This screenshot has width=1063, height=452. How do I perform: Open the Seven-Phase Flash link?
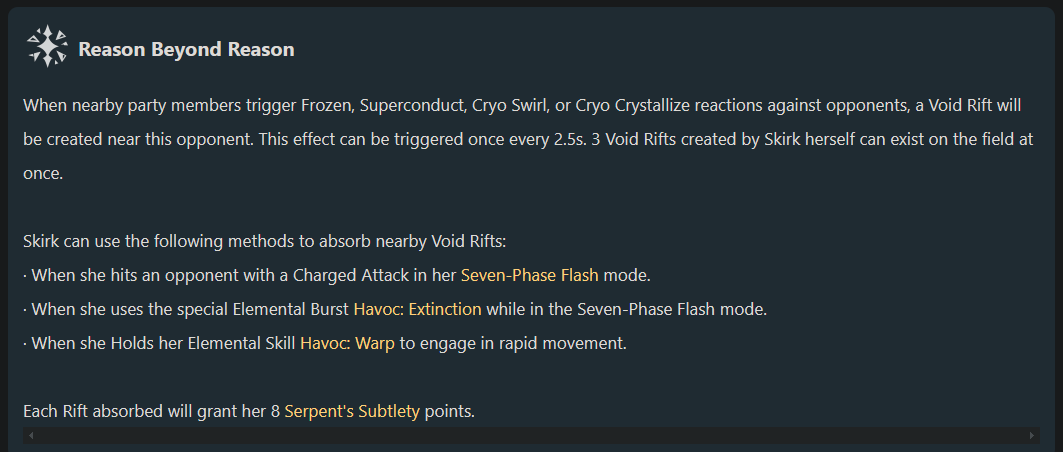(529, 275)
